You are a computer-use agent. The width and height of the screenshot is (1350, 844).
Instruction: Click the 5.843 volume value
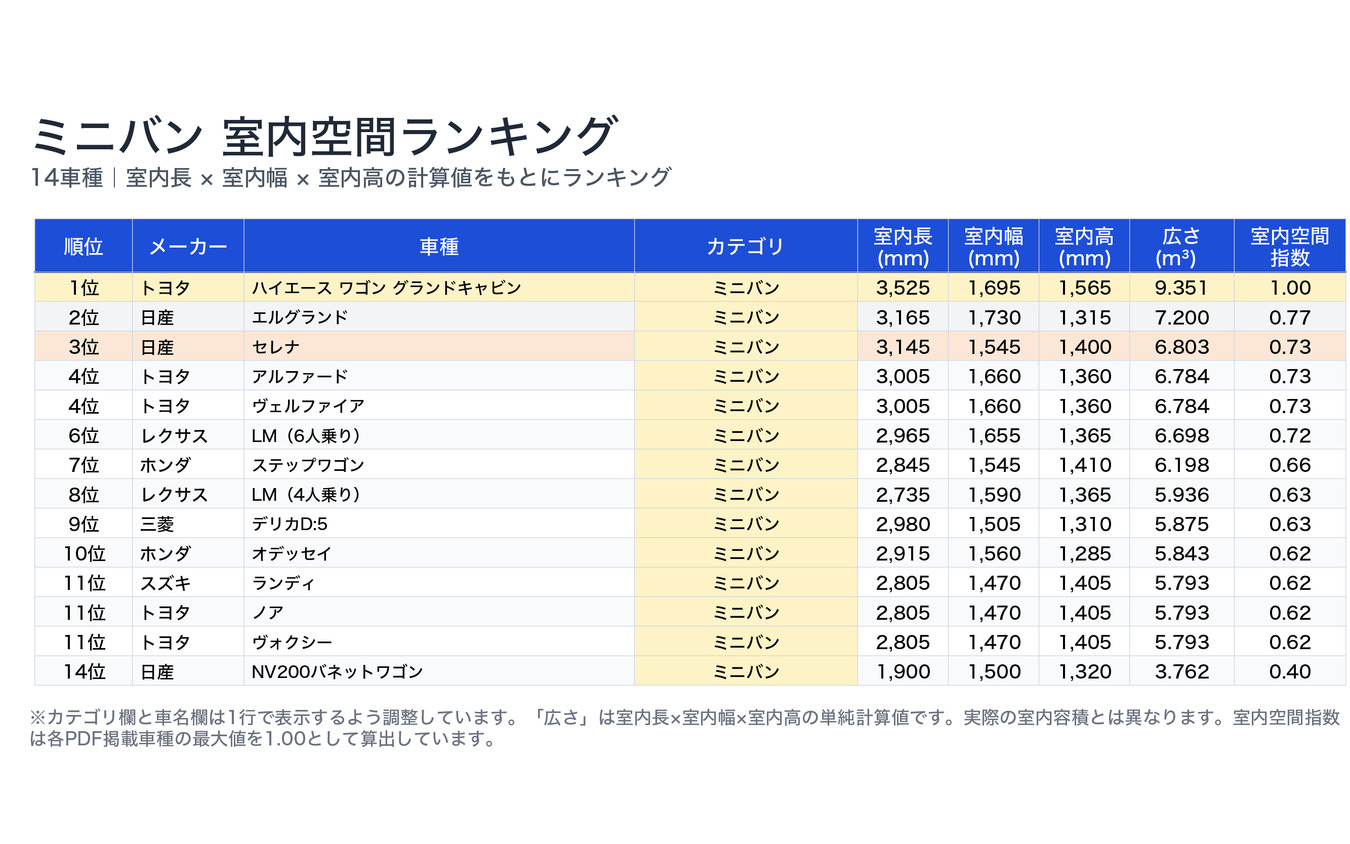tap(1182, 553)
